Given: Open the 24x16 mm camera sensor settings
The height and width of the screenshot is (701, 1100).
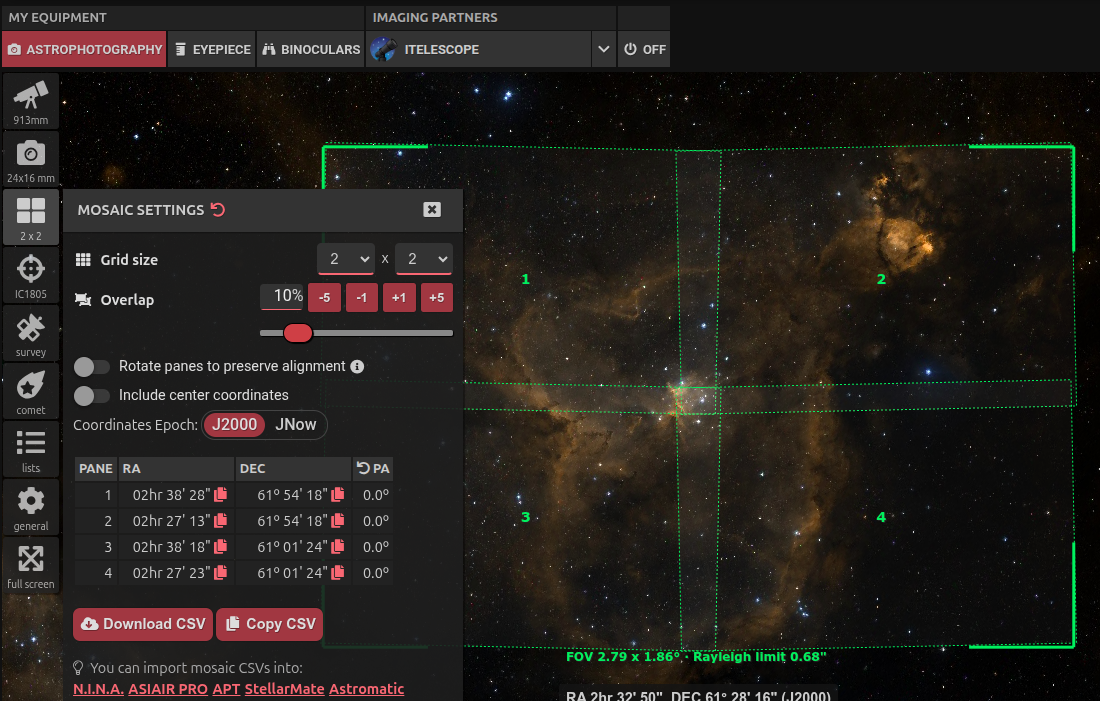Looking at the screenshot, I should point(31,159).
